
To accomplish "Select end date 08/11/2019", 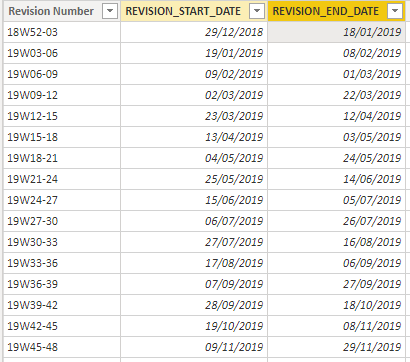I will tap(336, 326).
